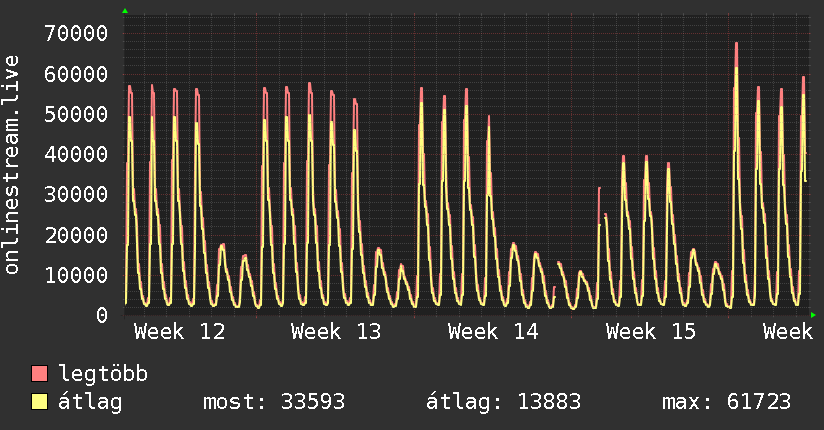Click the átlag: 13883 average value
This screenshot has height=430, width=824.
click(x=503, y=402)
